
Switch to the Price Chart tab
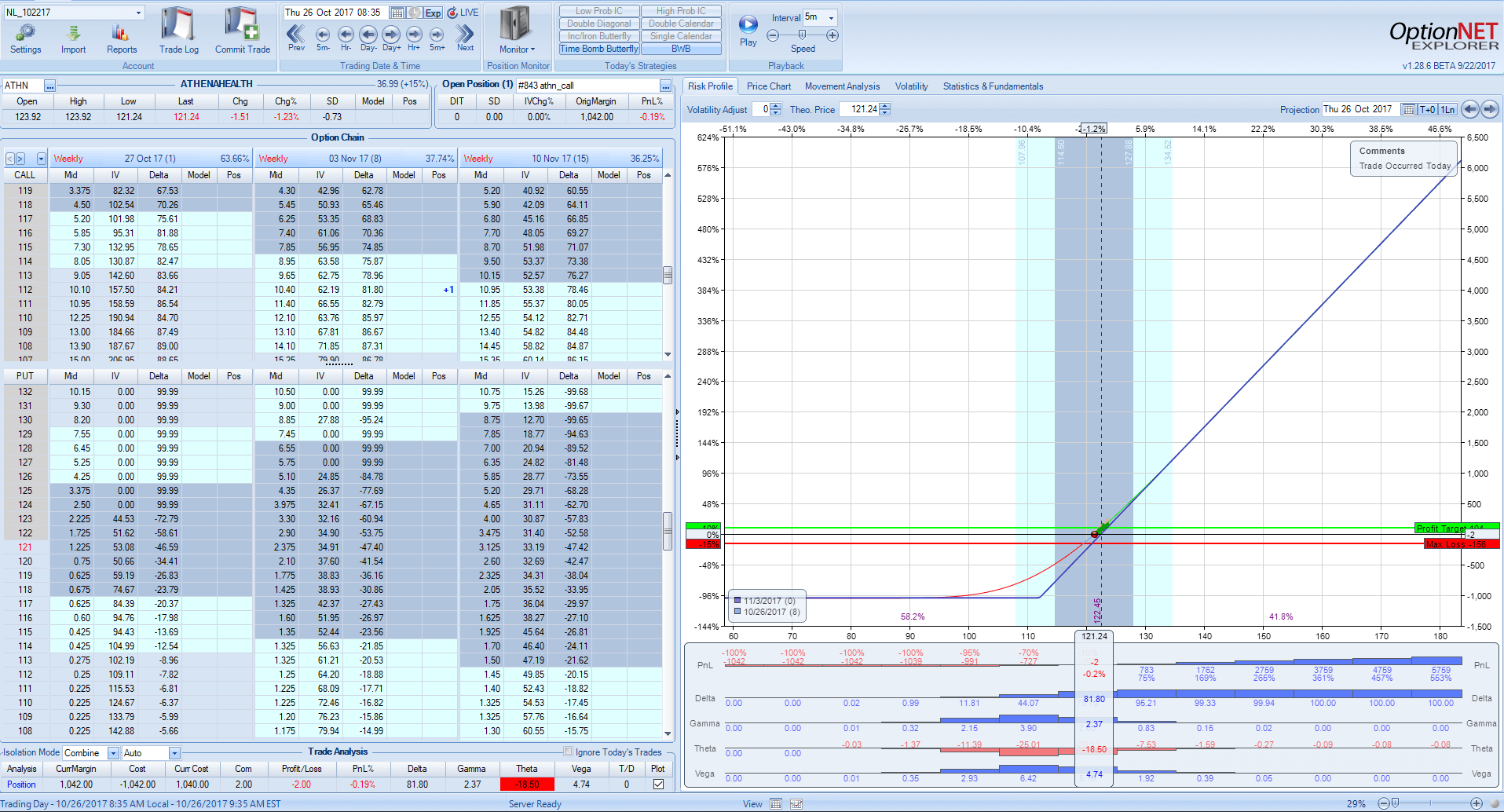click(x=768, y=86)
